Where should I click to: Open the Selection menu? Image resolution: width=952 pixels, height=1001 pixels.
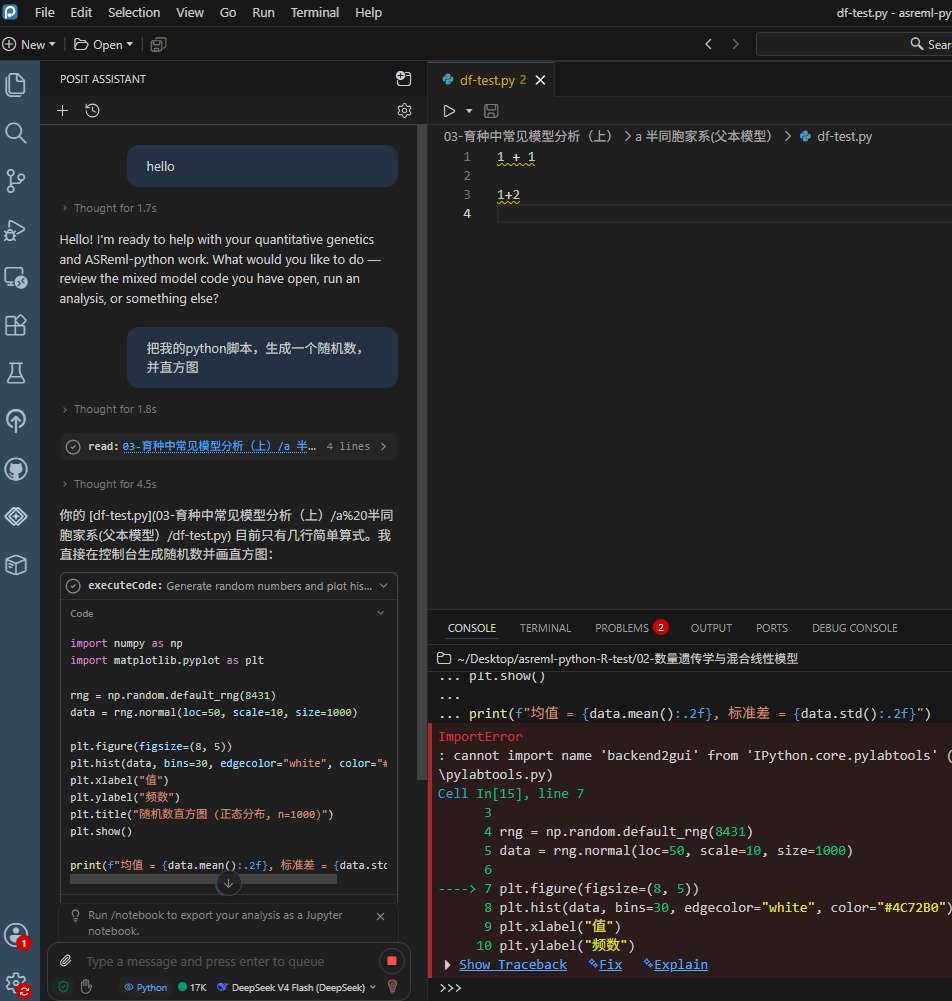(x=134, y=12)
